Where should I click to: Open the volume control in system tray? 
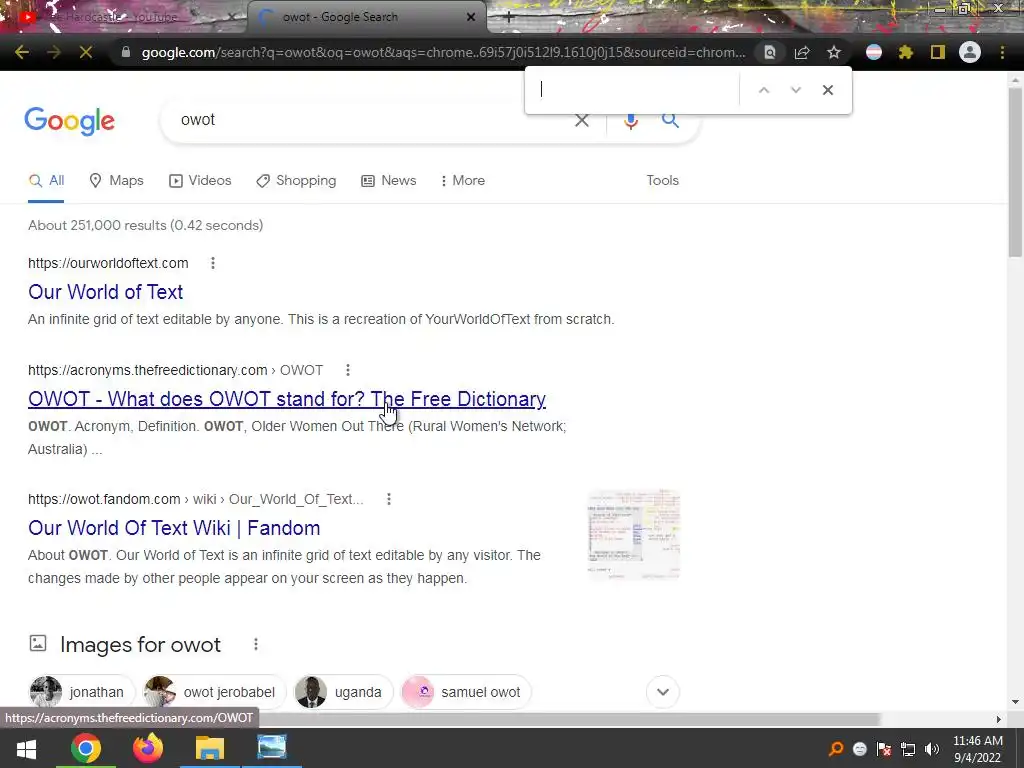click(932, 749)
